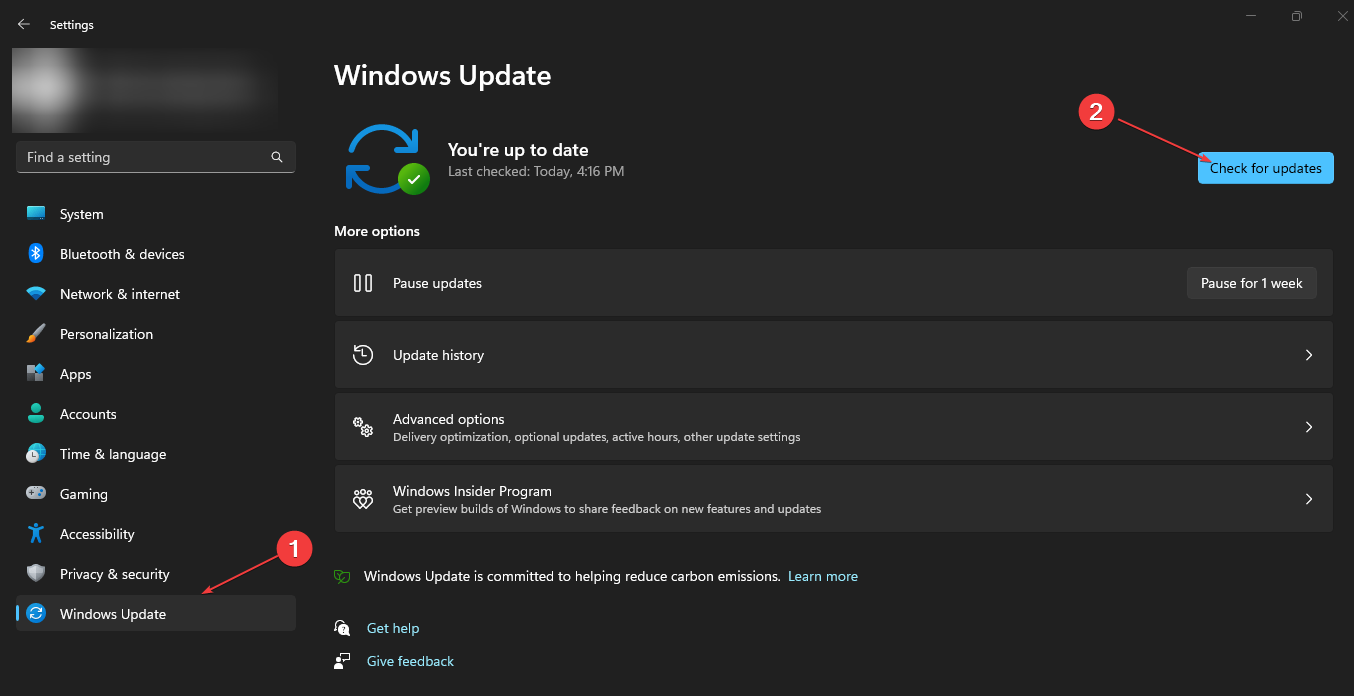Image resolution: width=1354 pixels, height=696 pixels.
Task: Expand Windows Insider Program chevron
Action: click(1309, 499)
